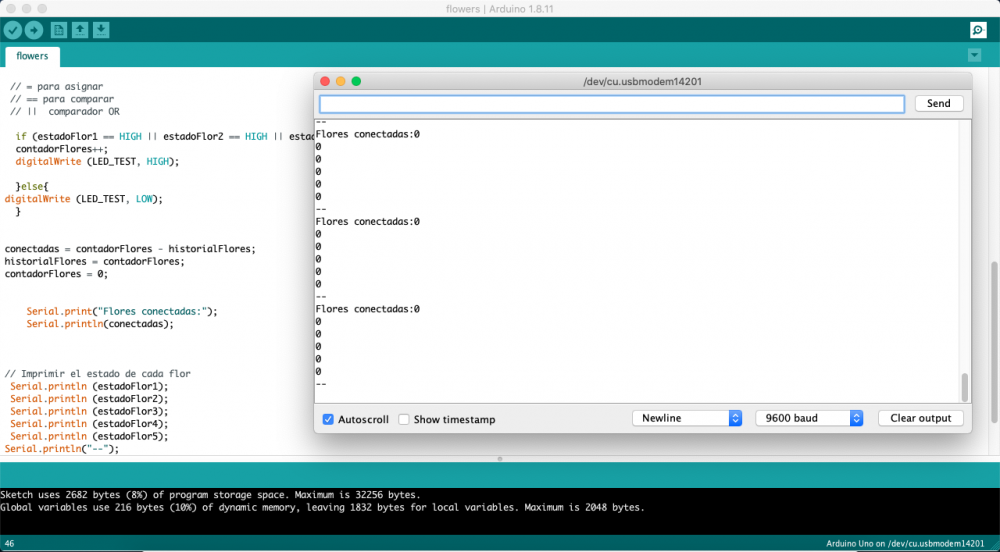Expand the tab options dropdown arrow

point(974,55)
